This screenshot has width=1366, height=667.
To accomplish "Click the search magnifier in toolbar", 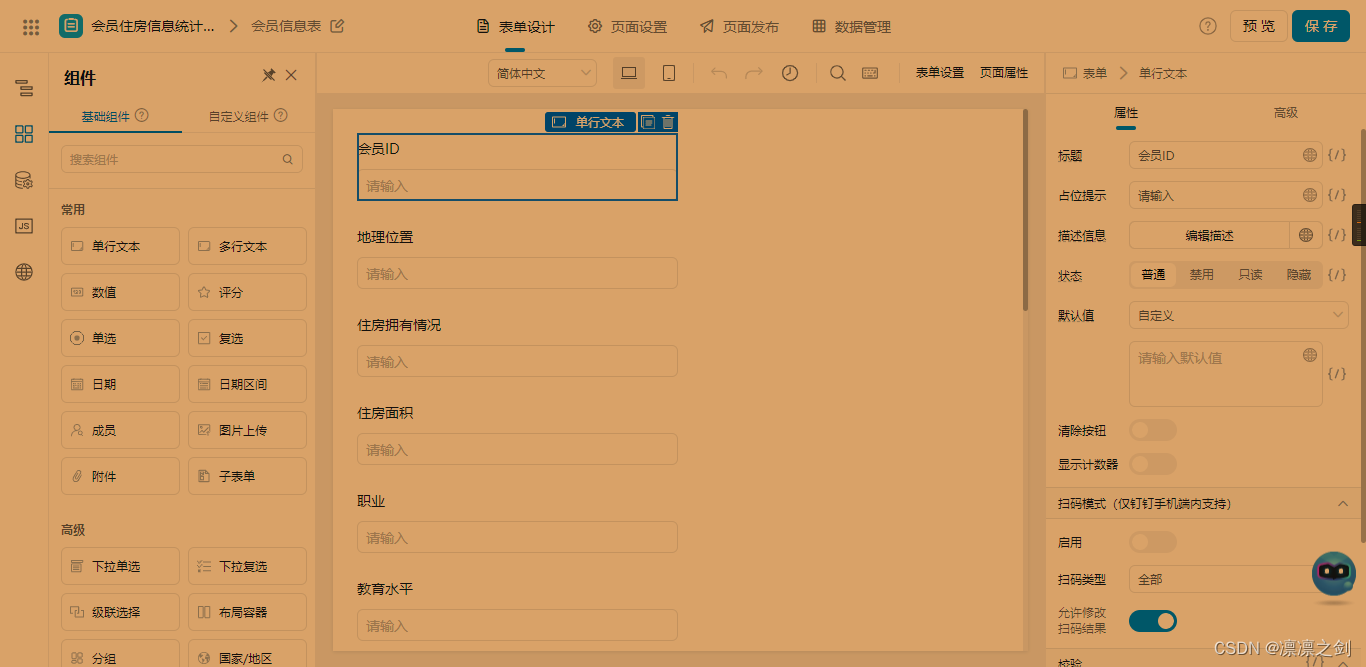I will (x=838, y=73).
